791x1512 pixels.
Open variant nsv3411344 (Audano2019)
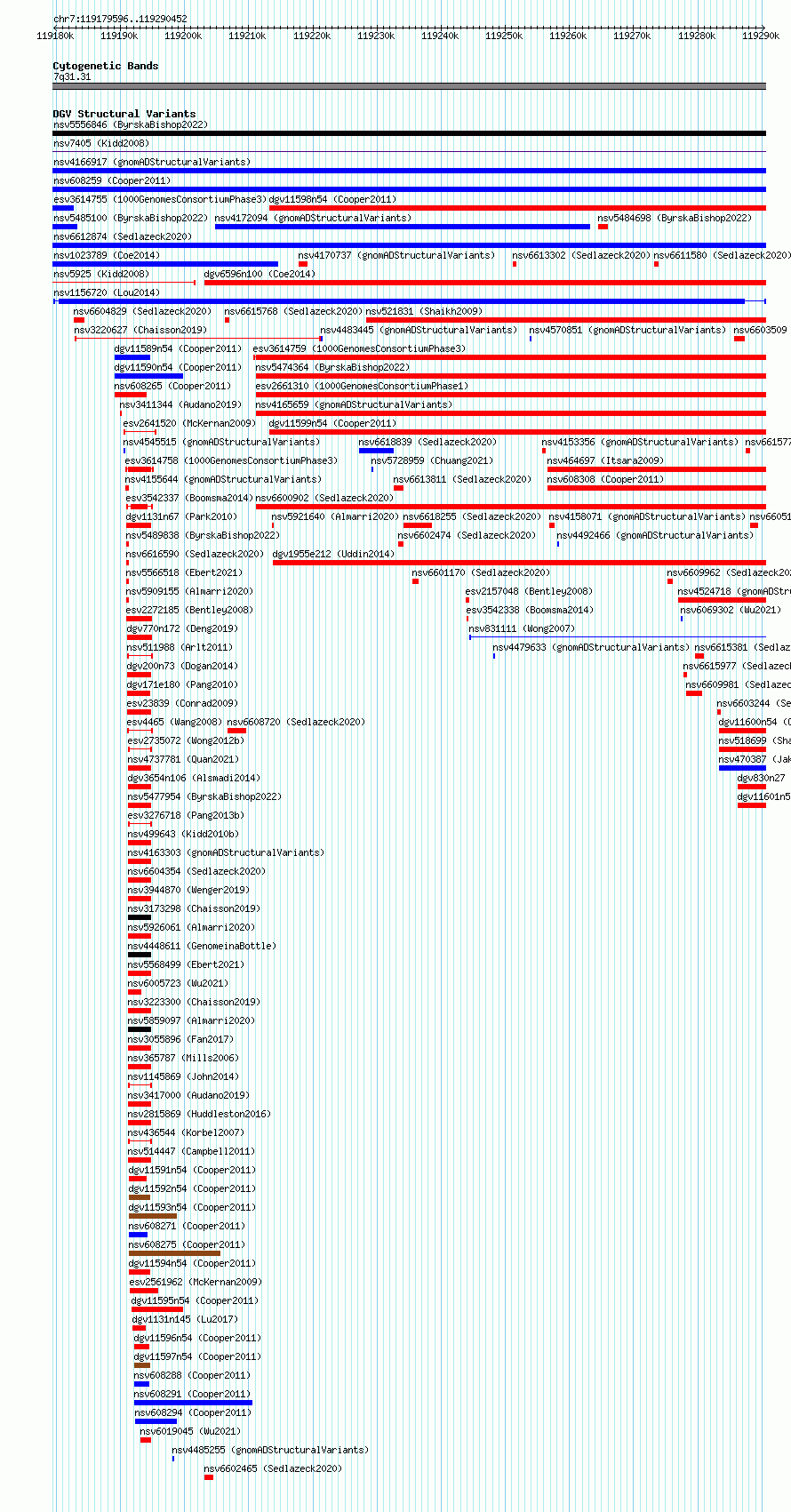181,404
